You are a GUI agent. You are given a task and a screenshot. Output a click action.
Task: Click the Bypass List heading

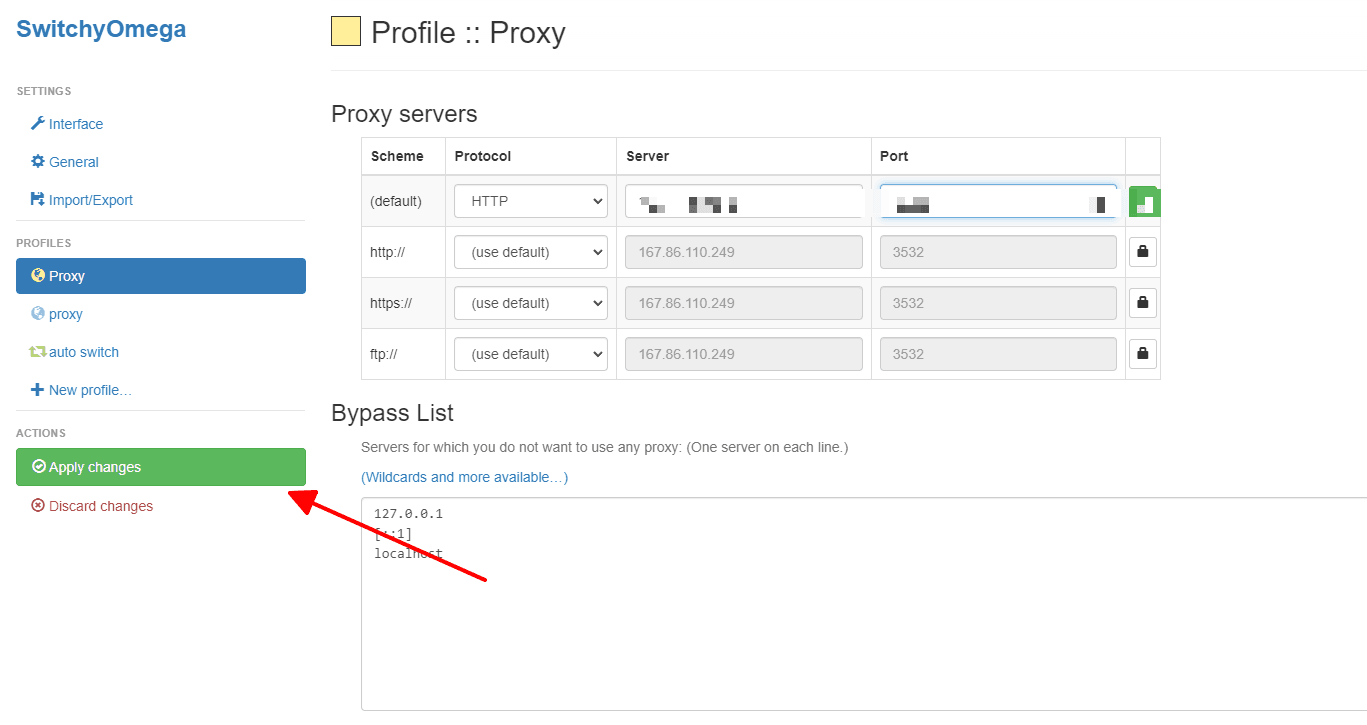pos(392,412)
